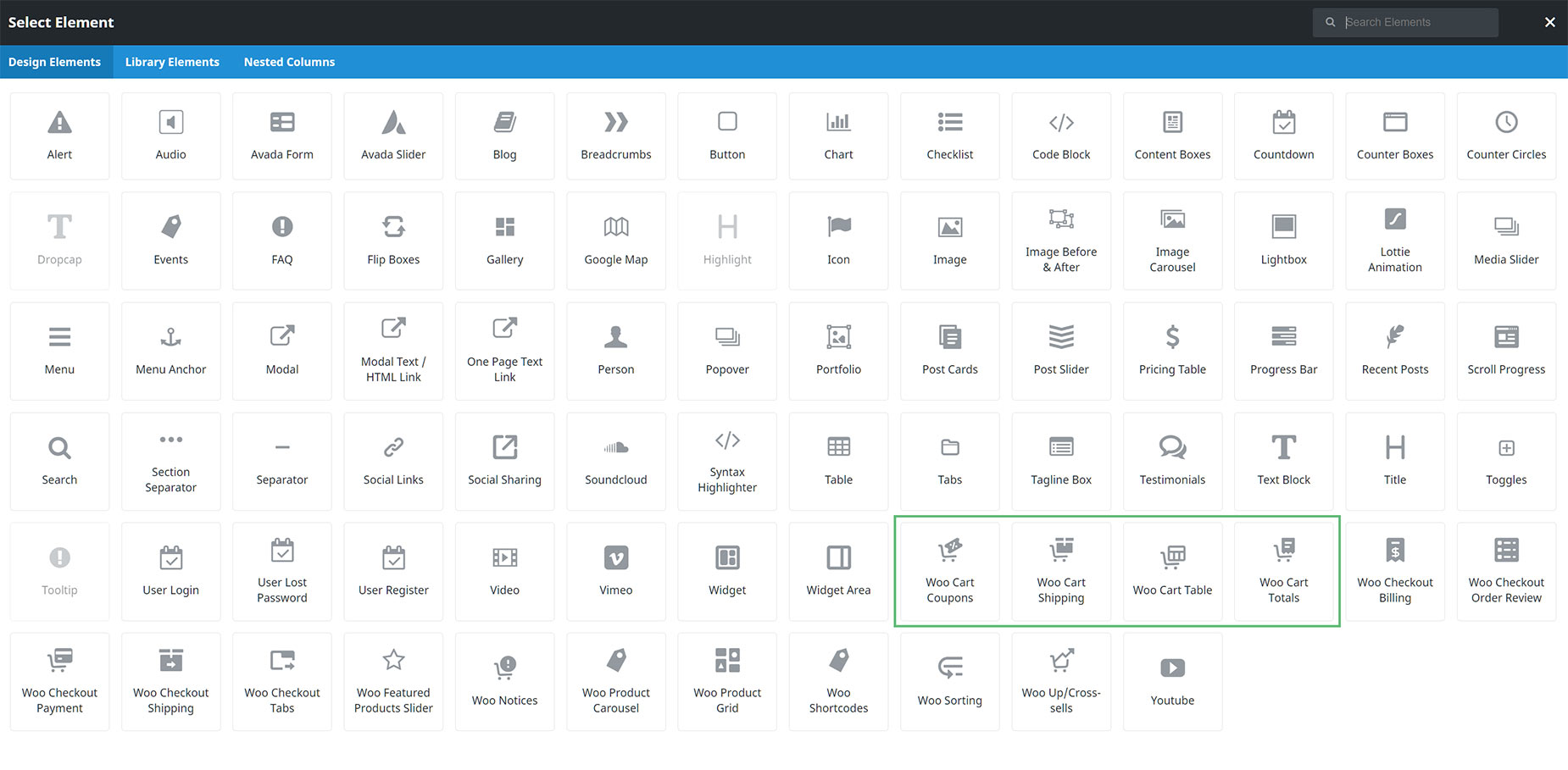Select the Pricing Table element
Viewport: 1568px width, 770px height.
1172,351
